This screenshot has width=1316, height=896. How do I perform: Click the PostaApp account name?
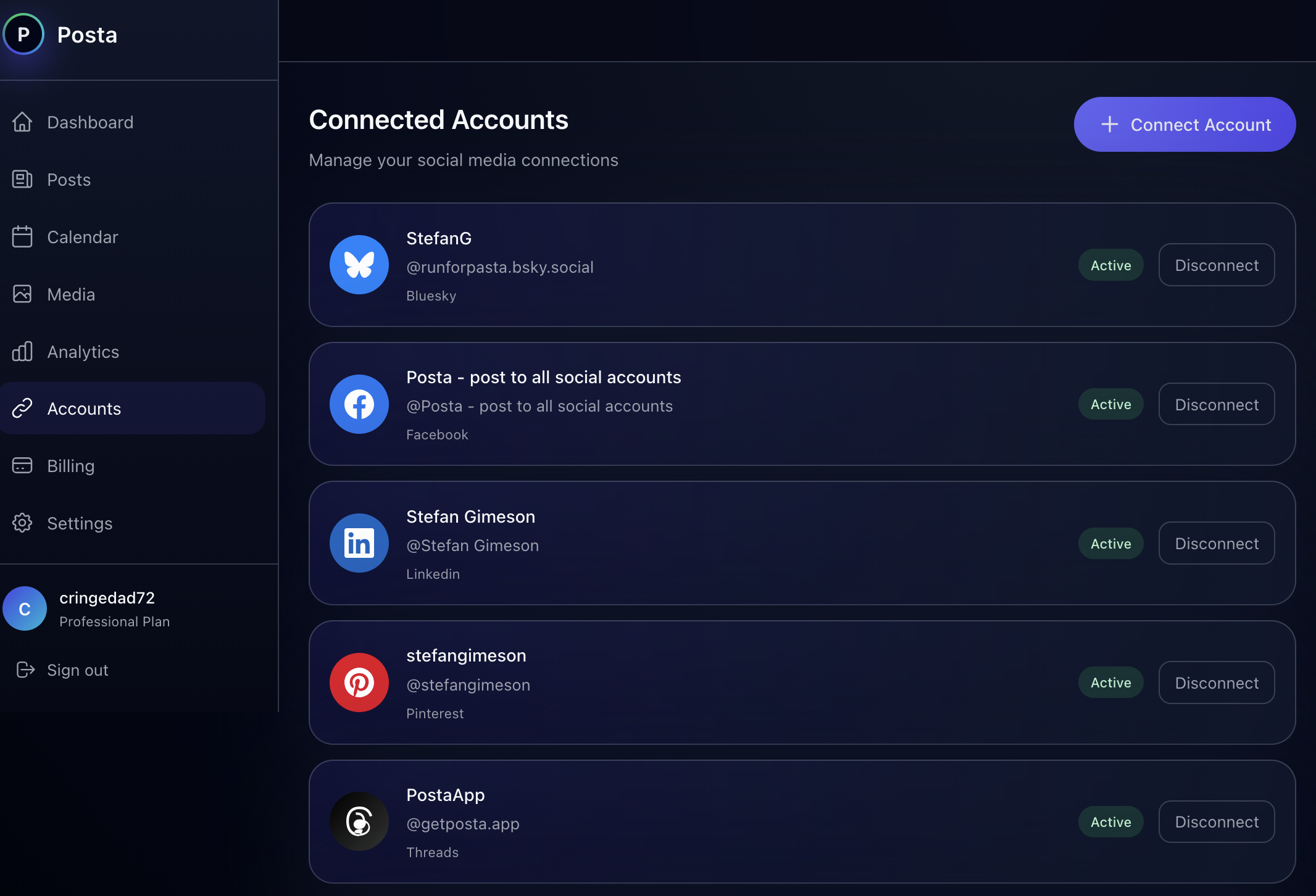(446, 795)
